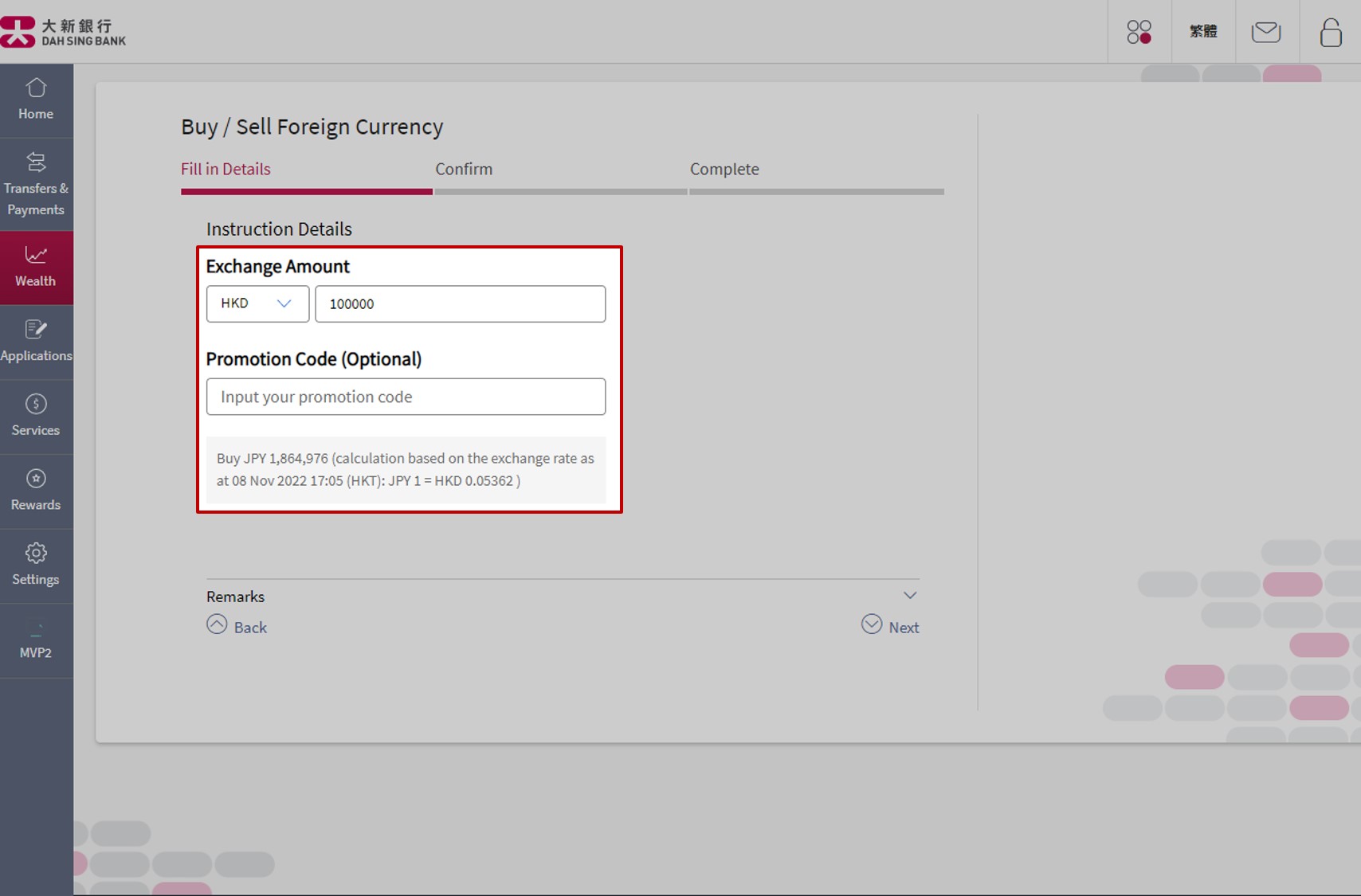Open the MVP2 sidebar item
Image resolution: width=1361 pixels, height=896 pixels.
[36, 640]
